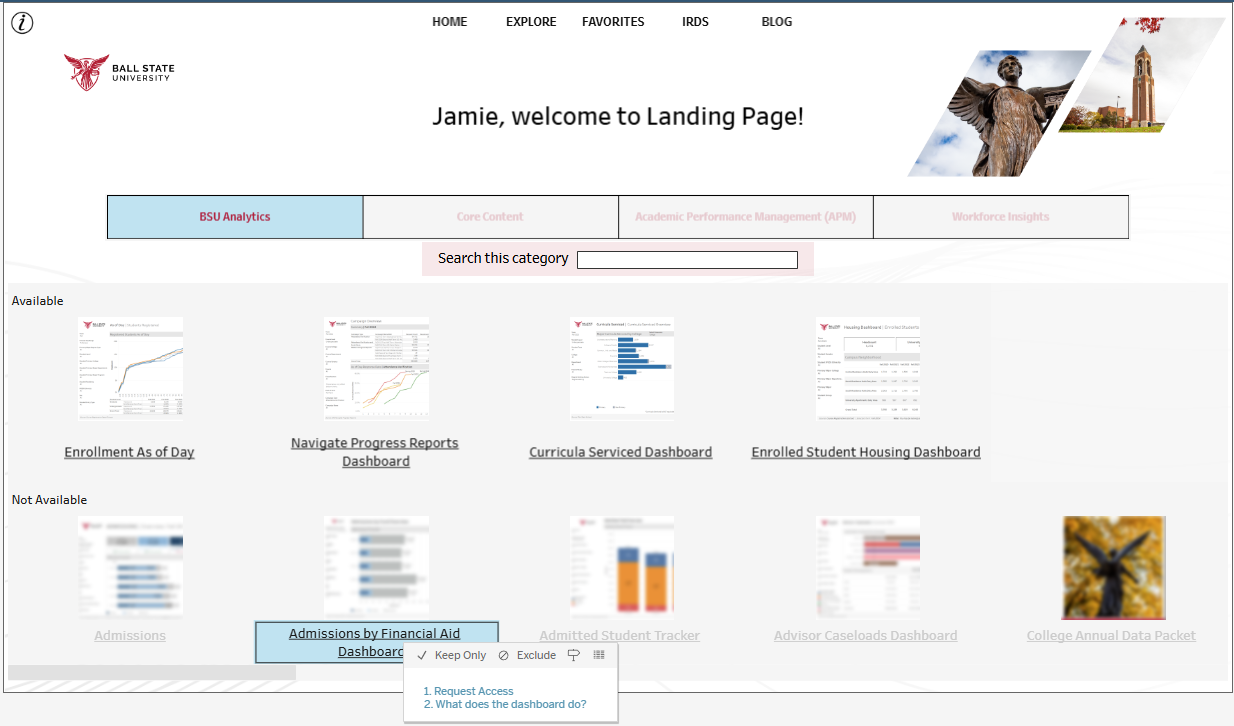This screenshot has width=1234, height=726.
Task: Click the group members signpost icon in tooltip
Action: pos(573,656)
